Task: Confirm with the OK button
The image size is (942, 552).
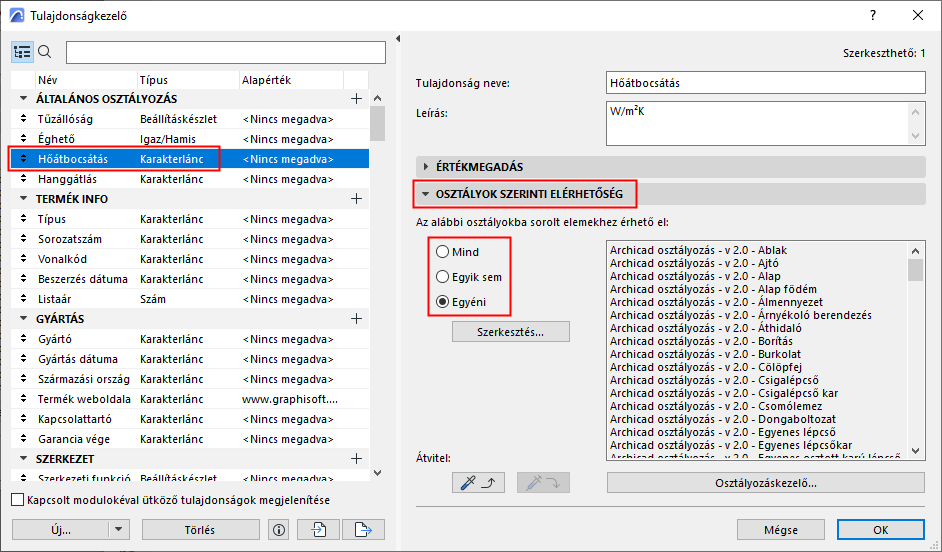Action: tap(881, 530)
